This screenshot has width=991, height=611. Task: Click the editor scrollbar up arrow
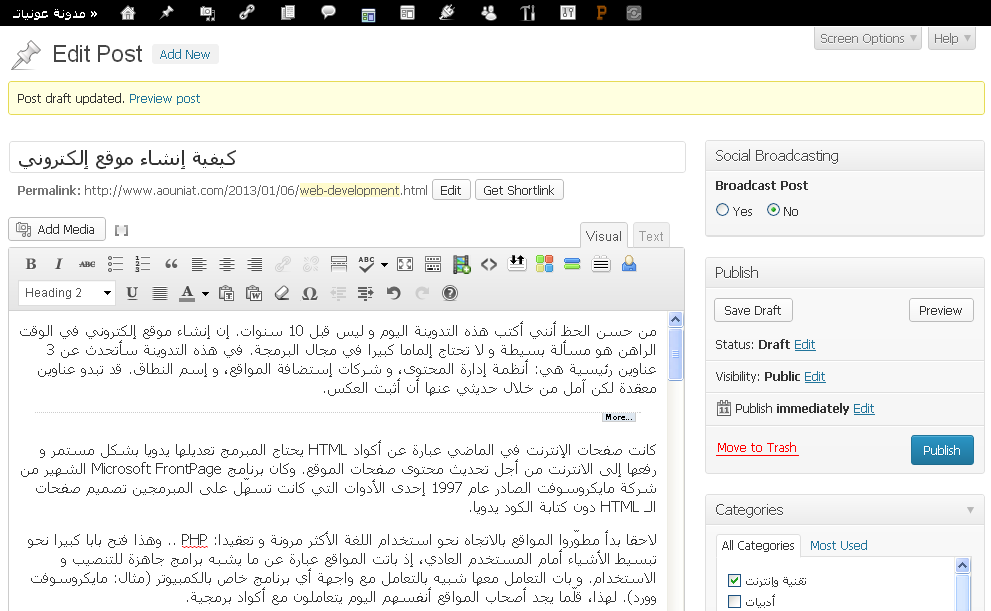click(675, 320)
